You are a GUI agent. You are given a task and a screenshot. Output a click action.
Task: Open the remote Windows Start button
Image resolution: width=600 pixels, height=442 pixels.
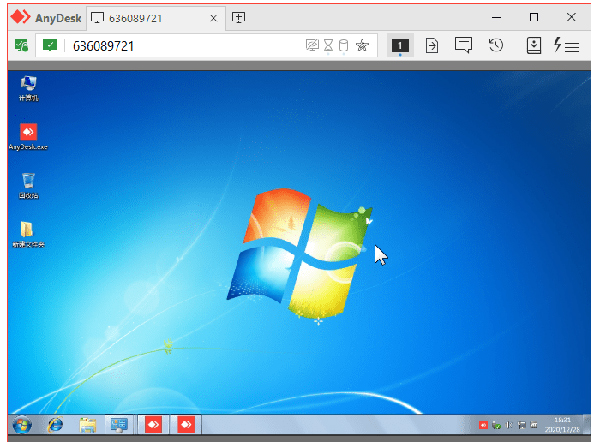point(22,425)
